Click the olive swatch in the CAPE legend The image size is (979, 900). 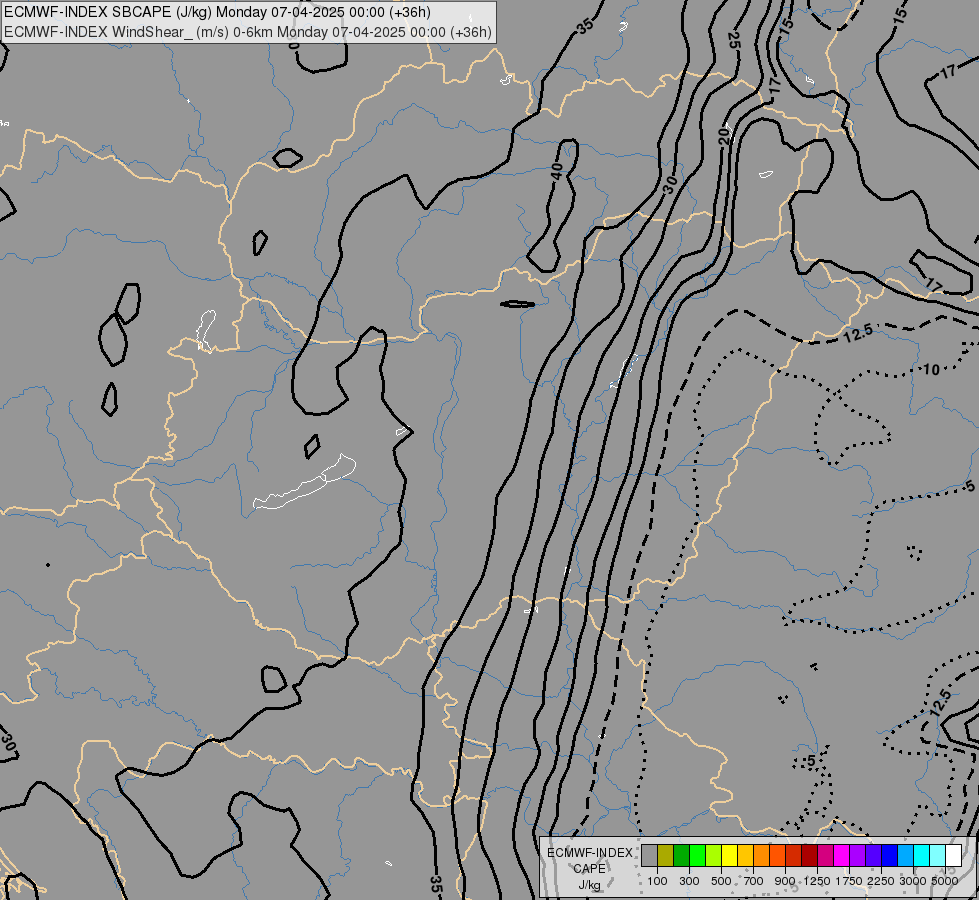(x=666, y=856)
